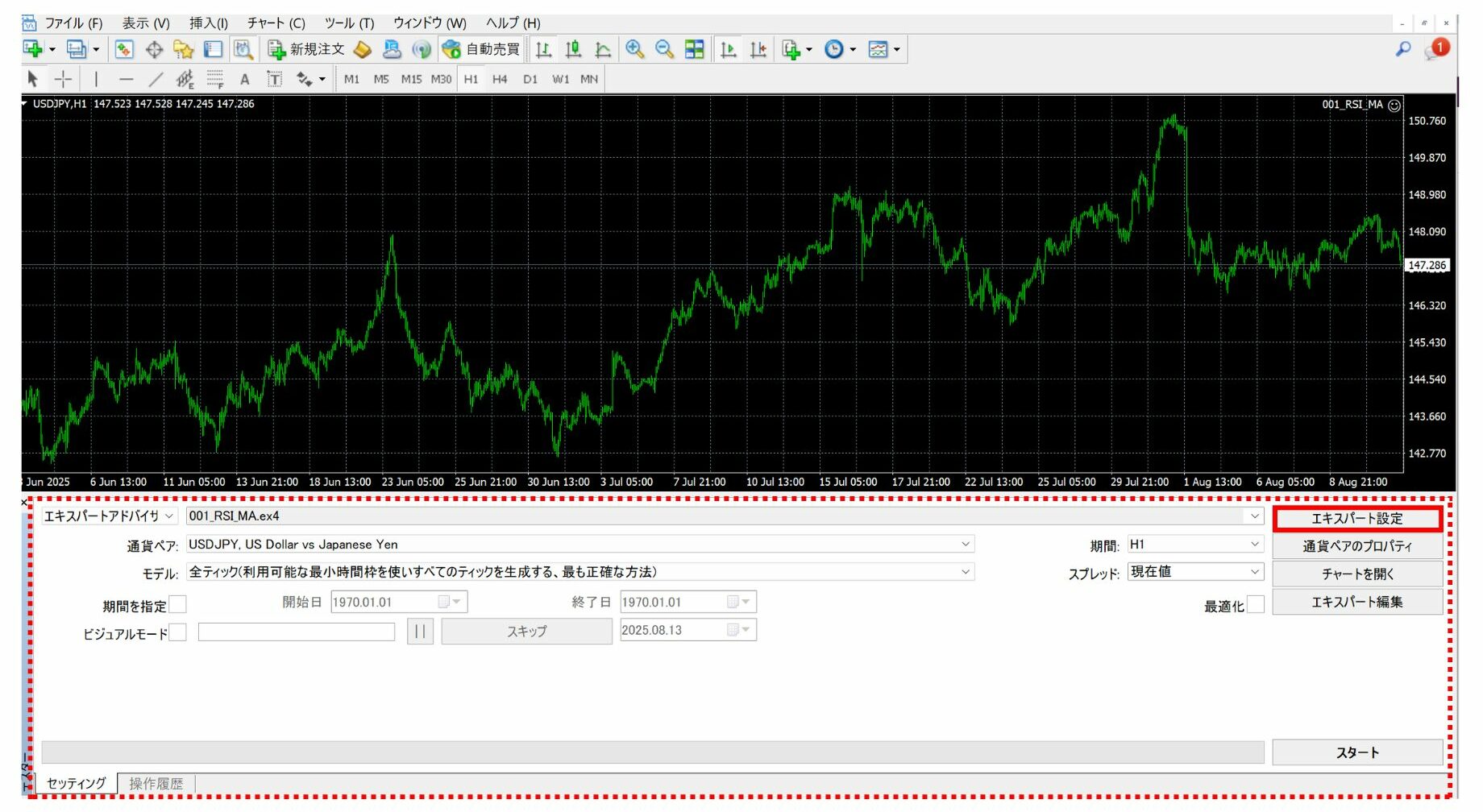
Task: Select the text label 'A' tool
Action: tap(245, 79)
